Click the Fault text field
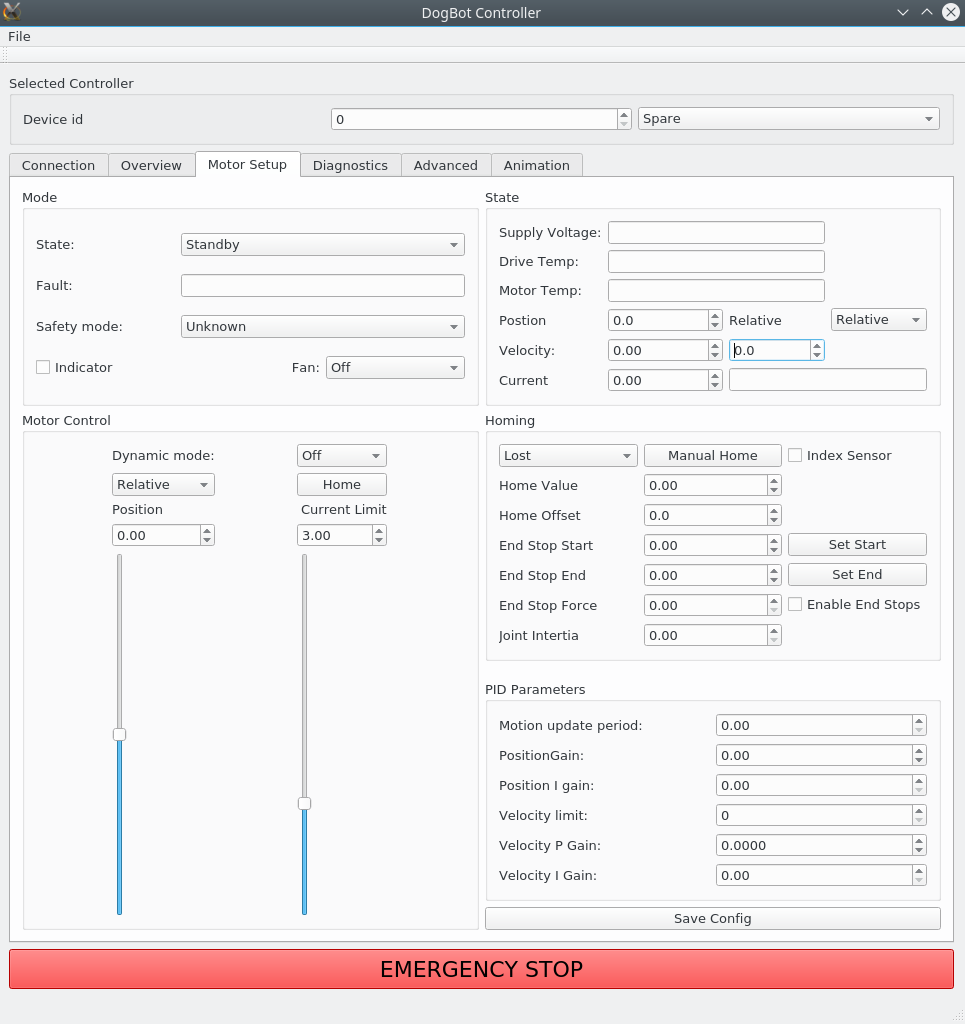The width and height of the screenshot is (965, 1024). tap(323, 286)
